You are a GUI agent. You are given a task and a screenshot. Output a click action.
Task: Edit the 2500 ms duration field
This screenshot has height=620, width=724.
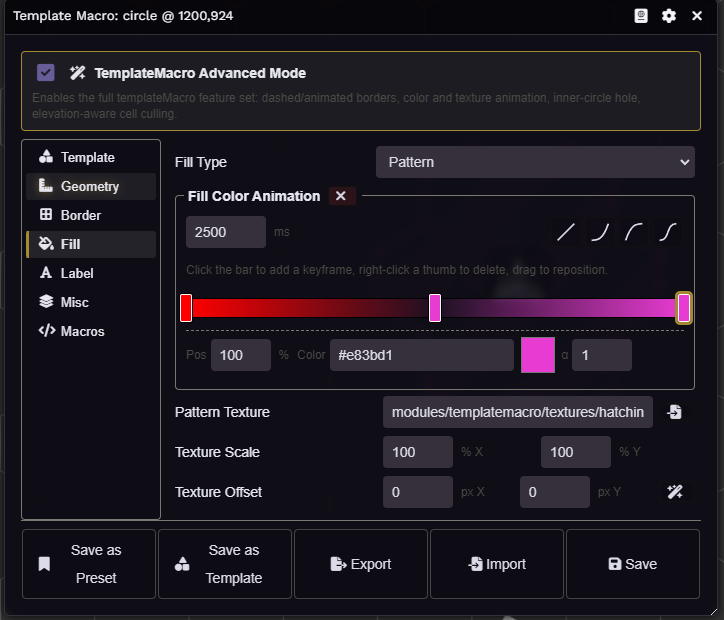pyautogui.click(x=226, y=232)
